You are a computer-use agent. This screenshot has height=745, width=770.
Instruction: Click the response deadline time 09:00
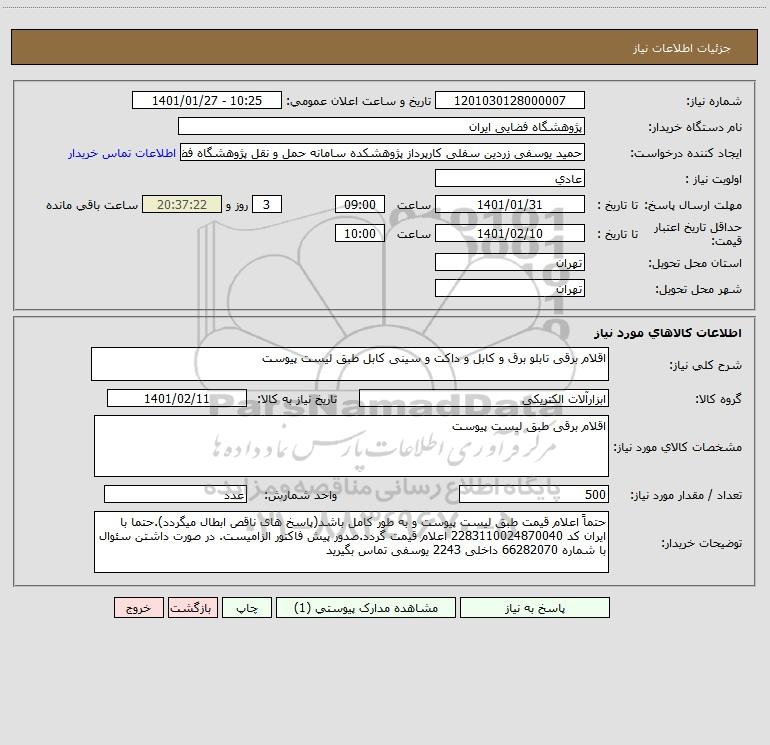(x=359, y=204)
